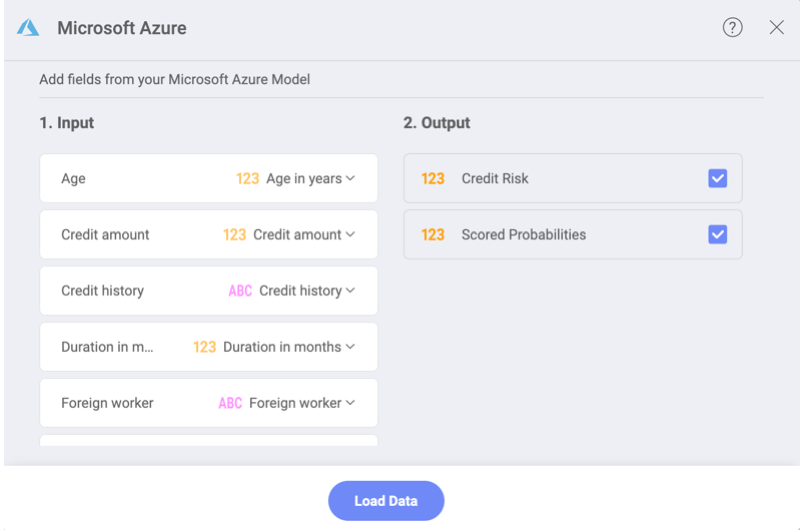Click the ABC type icon in Credit history row
Screen dimensions: 800x530
[240, 291]
